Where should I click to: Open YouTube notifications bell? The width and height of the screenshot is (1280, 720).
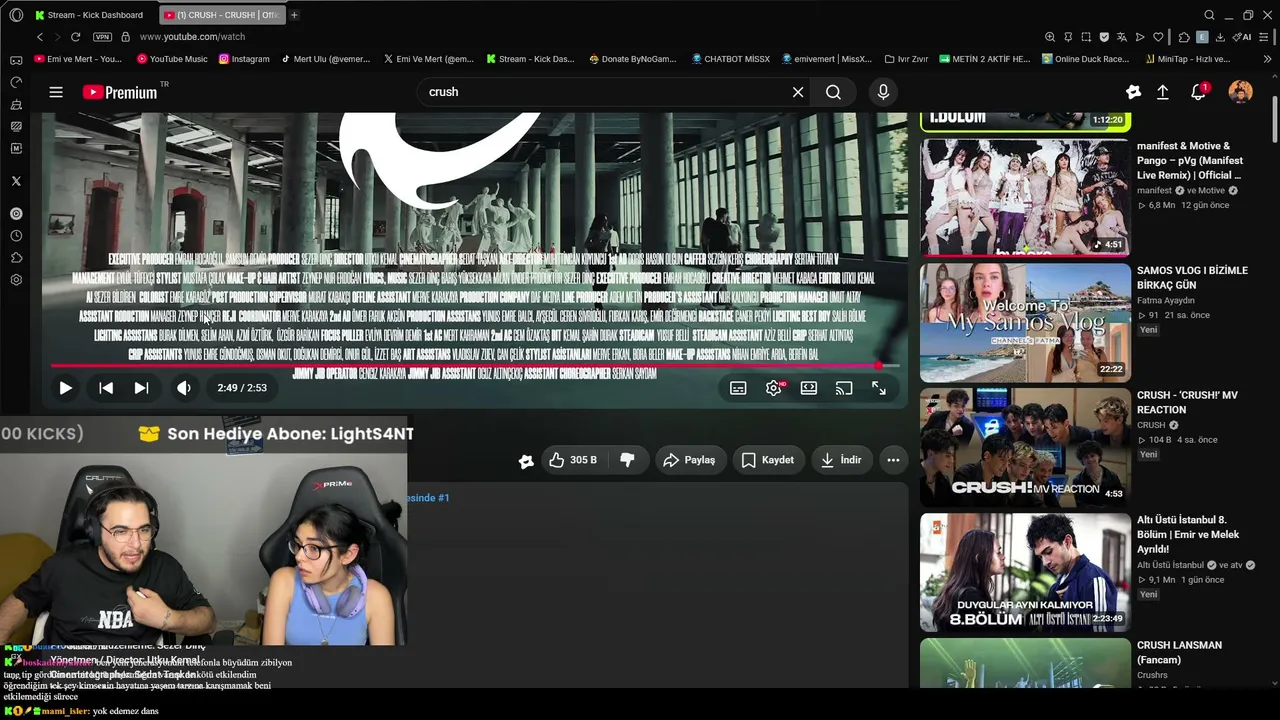[x=1198, y=92]
